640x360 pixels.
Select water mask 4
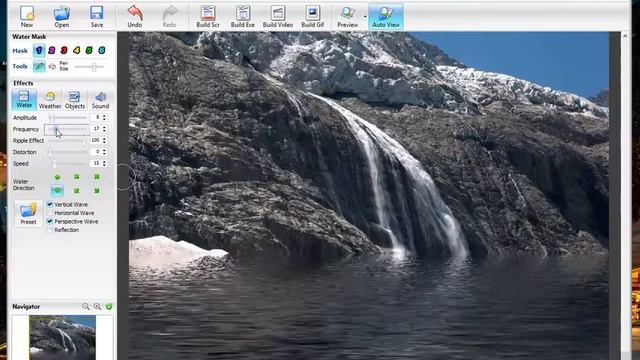pyautogui.click(x=76, y=51)
